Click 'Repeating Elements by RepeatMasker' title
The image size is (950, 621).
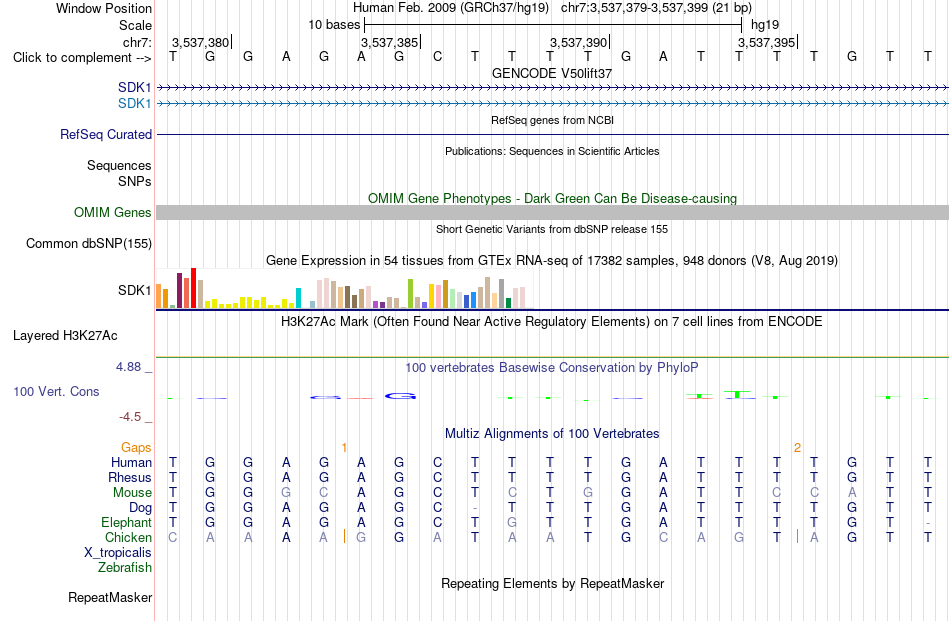pos(552,583)
